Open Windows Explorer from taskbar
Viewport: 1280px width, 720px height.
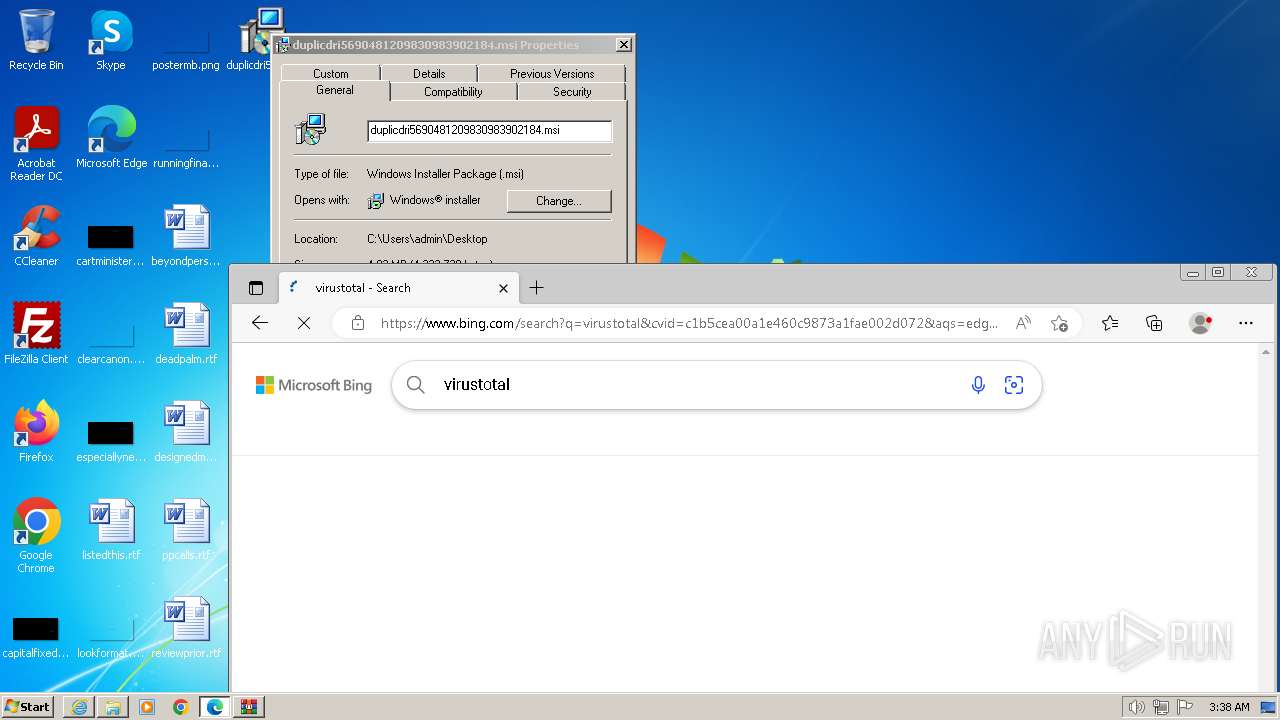113,707
